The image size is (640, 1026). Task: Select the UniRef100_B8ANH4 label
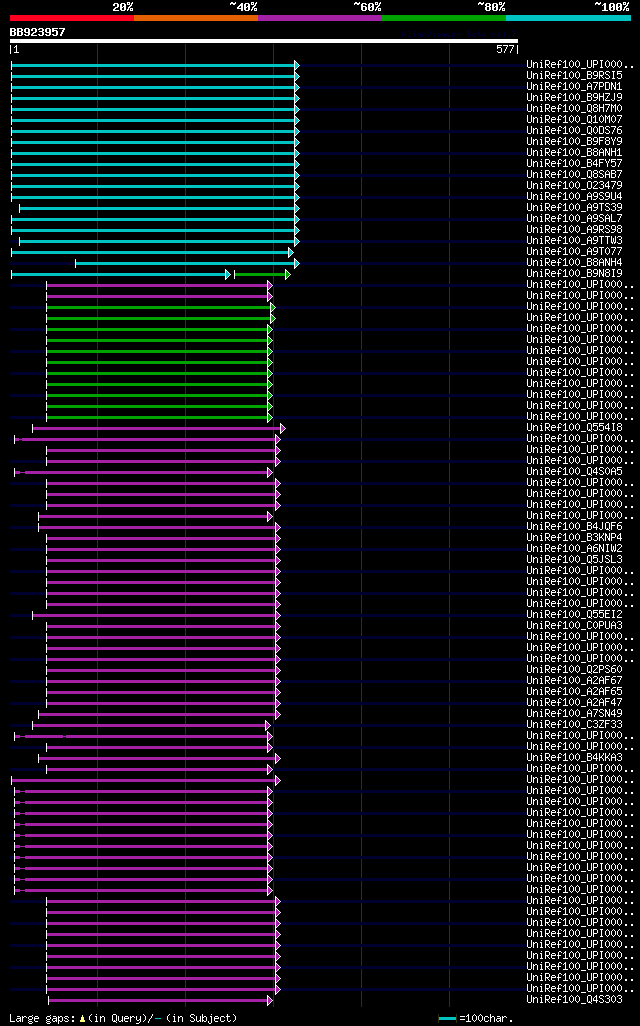[x=574, y=262]
